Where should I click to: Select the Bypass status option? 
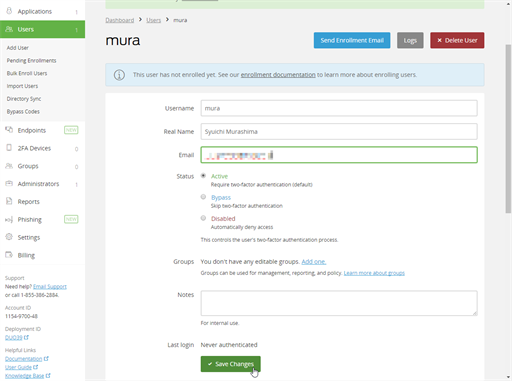coord(203,197)
